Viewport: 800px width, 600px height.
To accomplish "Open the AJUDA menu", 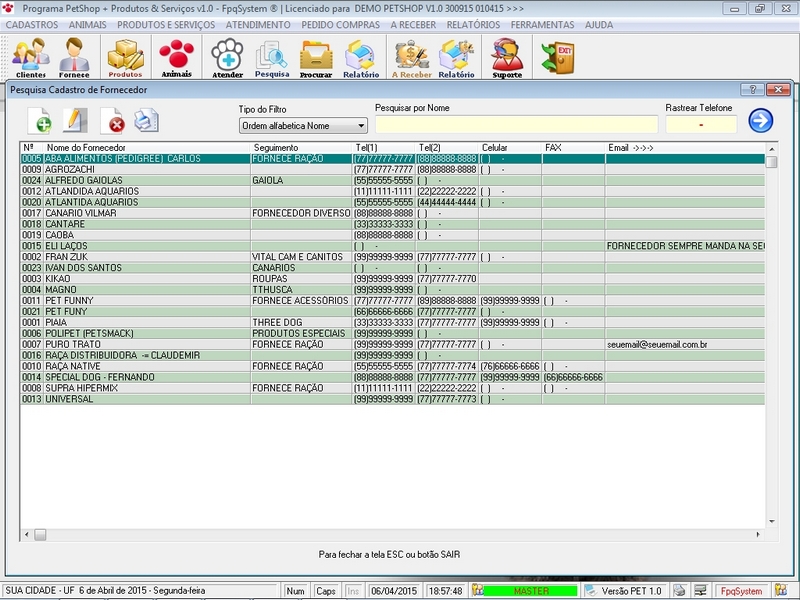I will tap(599, 25).
